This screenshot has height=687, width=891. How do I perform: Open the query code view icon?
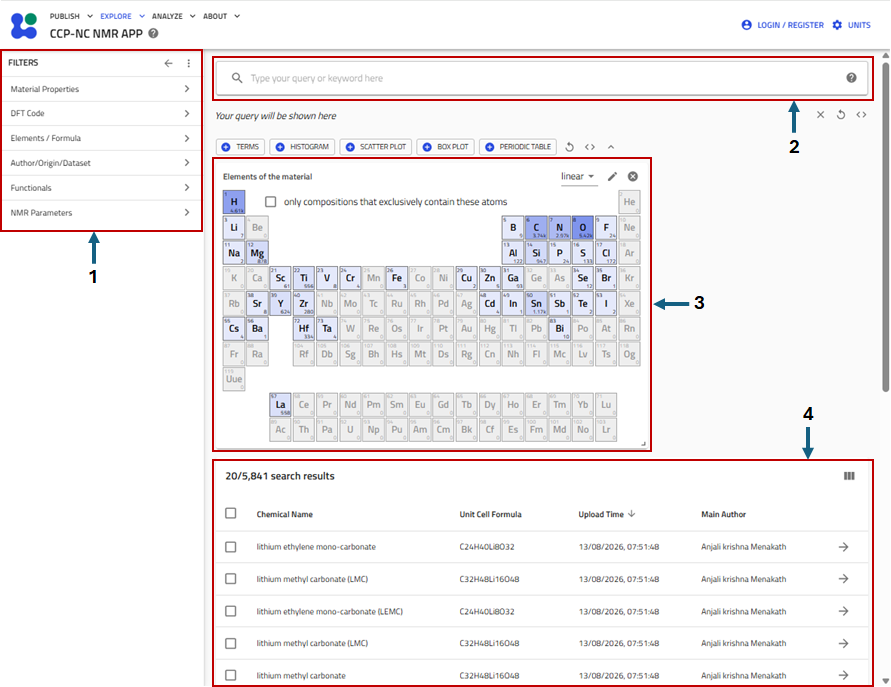(861, 115)
